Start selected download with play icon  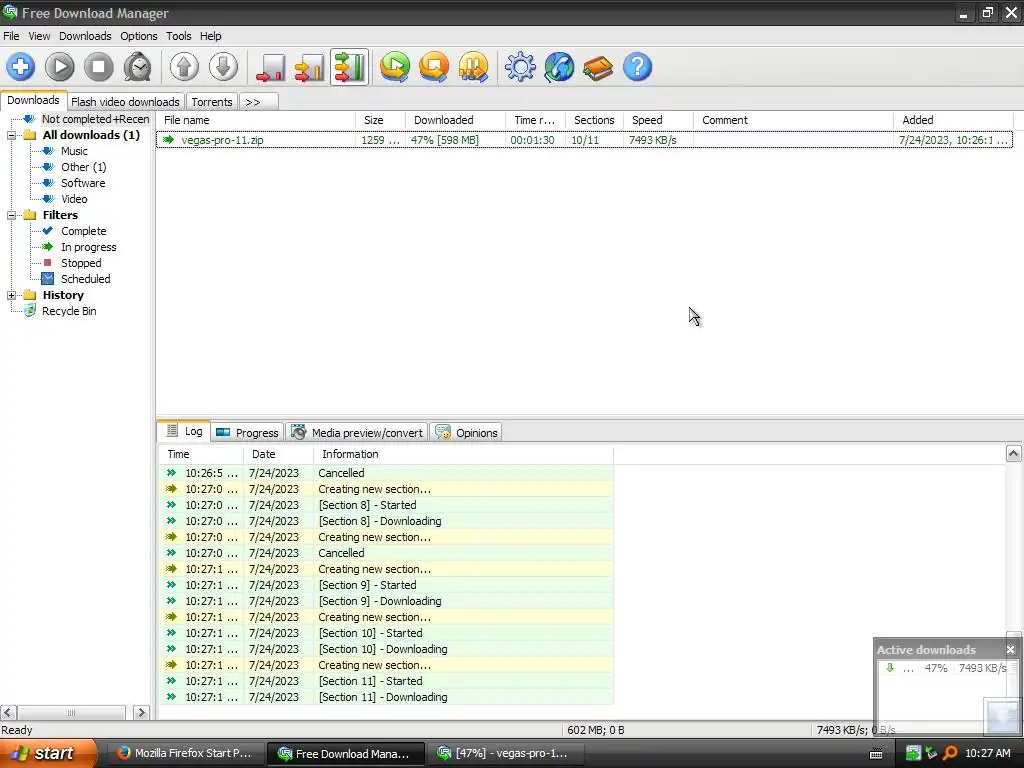[59, 67]
